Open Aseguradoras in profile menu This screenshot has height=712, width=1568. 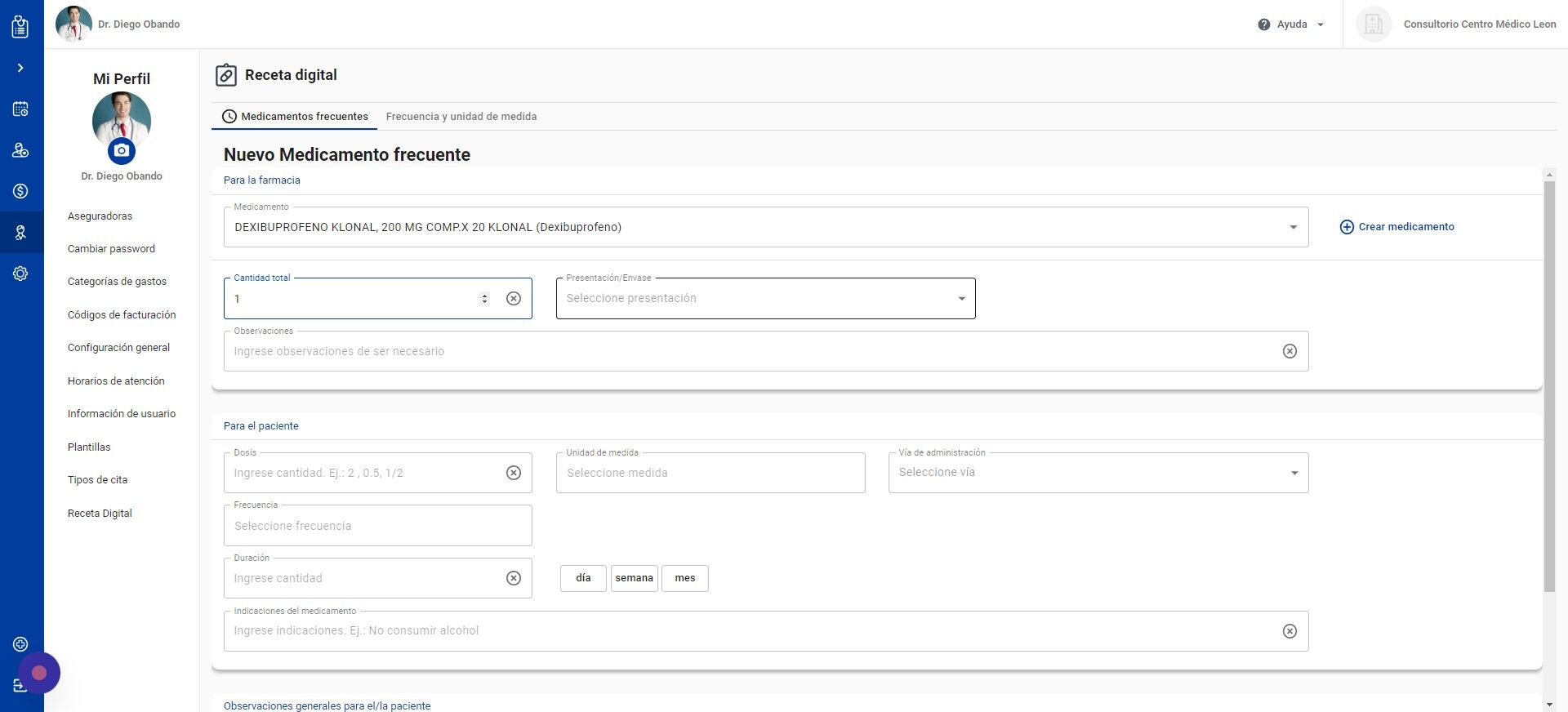click(x=100, y=216)
